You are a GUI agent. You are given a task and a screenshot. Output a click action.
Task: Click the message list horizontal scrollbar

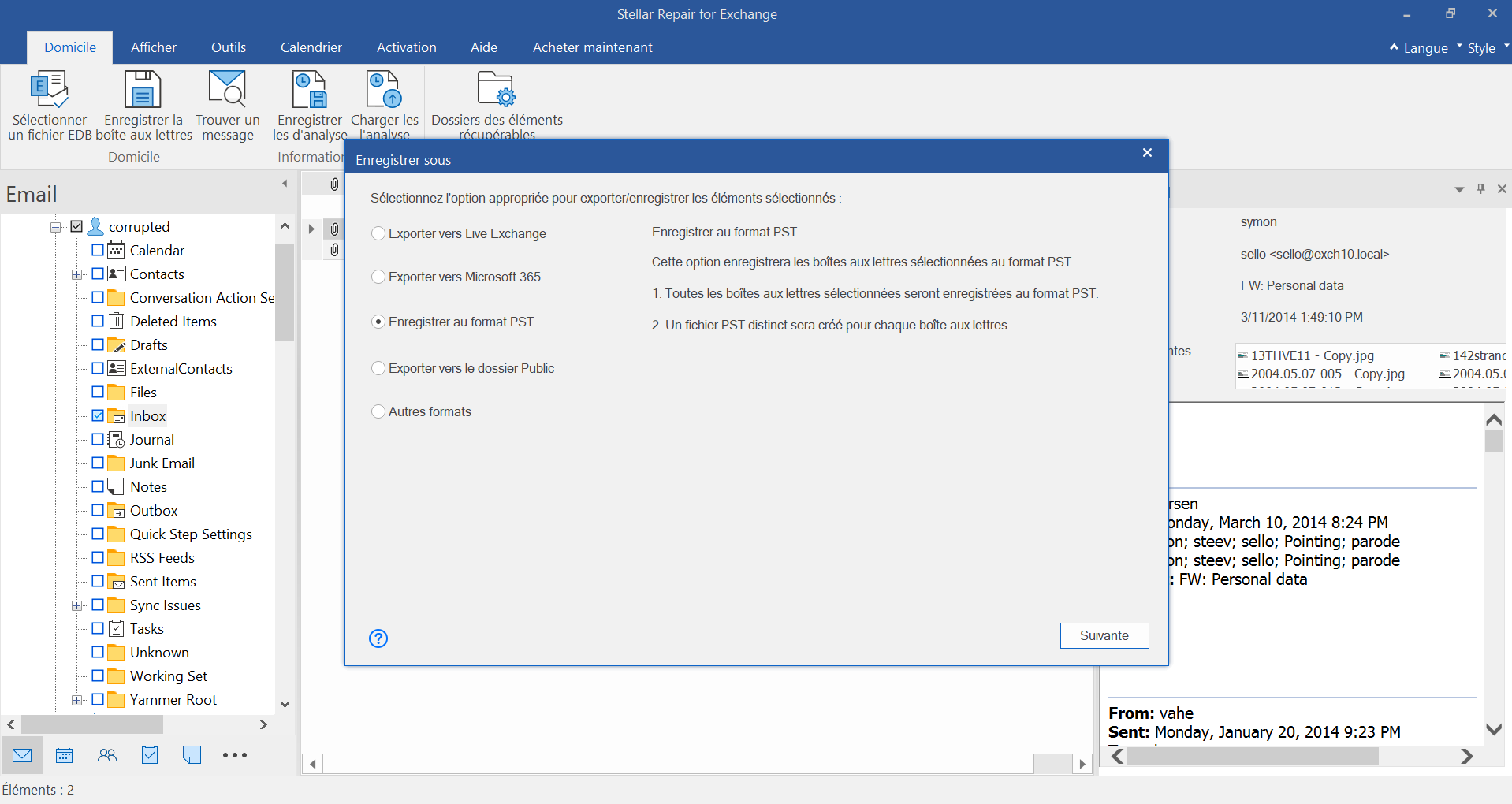(x=678, y=763)
